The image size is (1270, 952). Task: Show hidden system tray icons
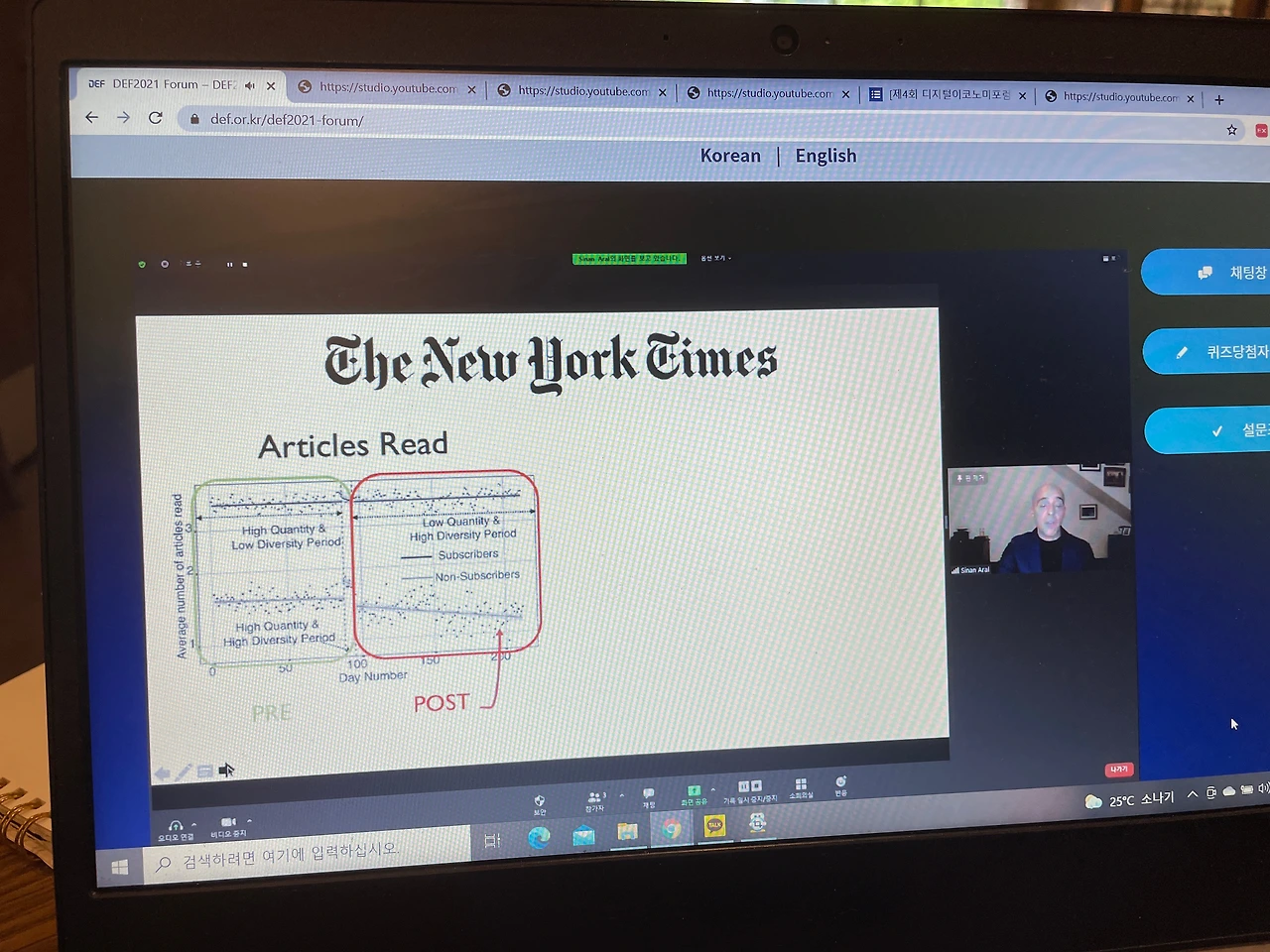pos(1193,794)
